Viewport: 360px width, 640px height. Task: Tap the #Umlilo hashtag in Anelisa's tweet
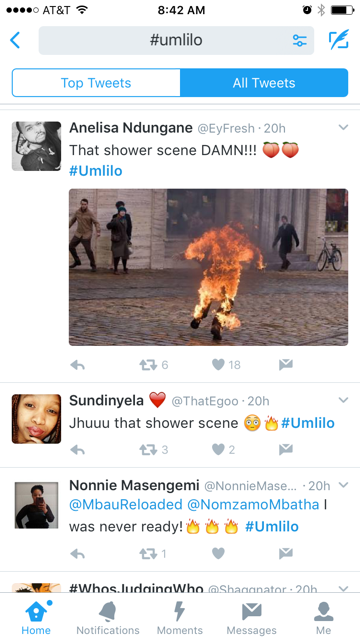point(96,171)
